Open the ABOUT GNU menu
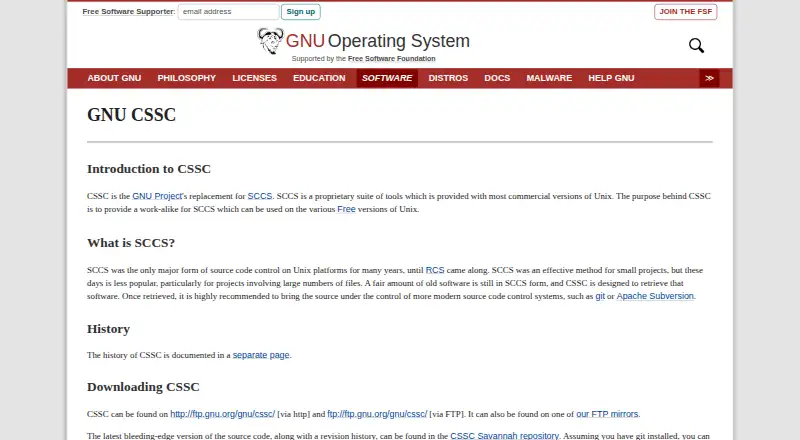The height and width of the screenshot is (440, 800). pos(114,78)
